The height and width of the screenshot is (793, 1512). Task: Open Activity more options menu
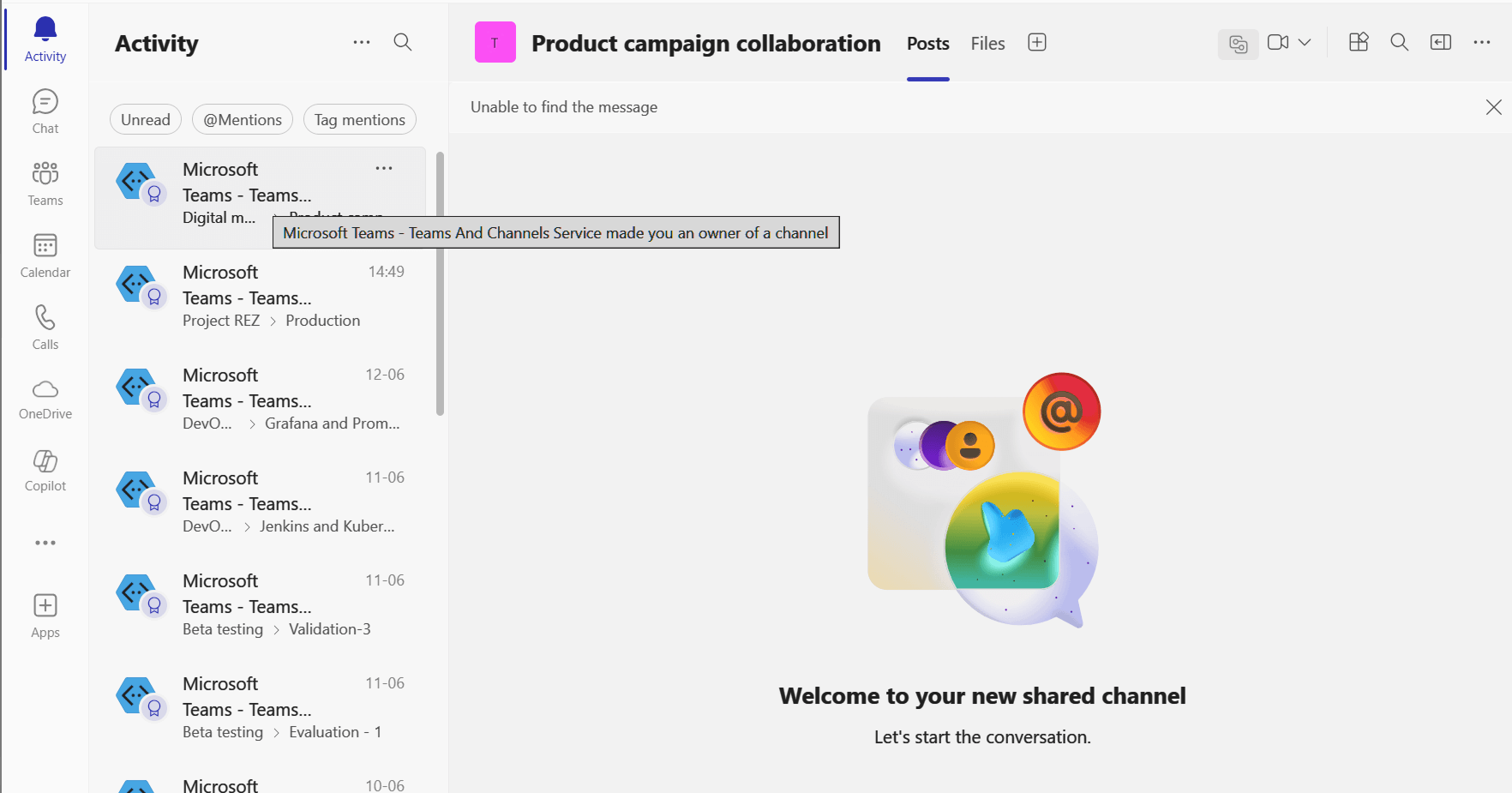coord(362,42)
